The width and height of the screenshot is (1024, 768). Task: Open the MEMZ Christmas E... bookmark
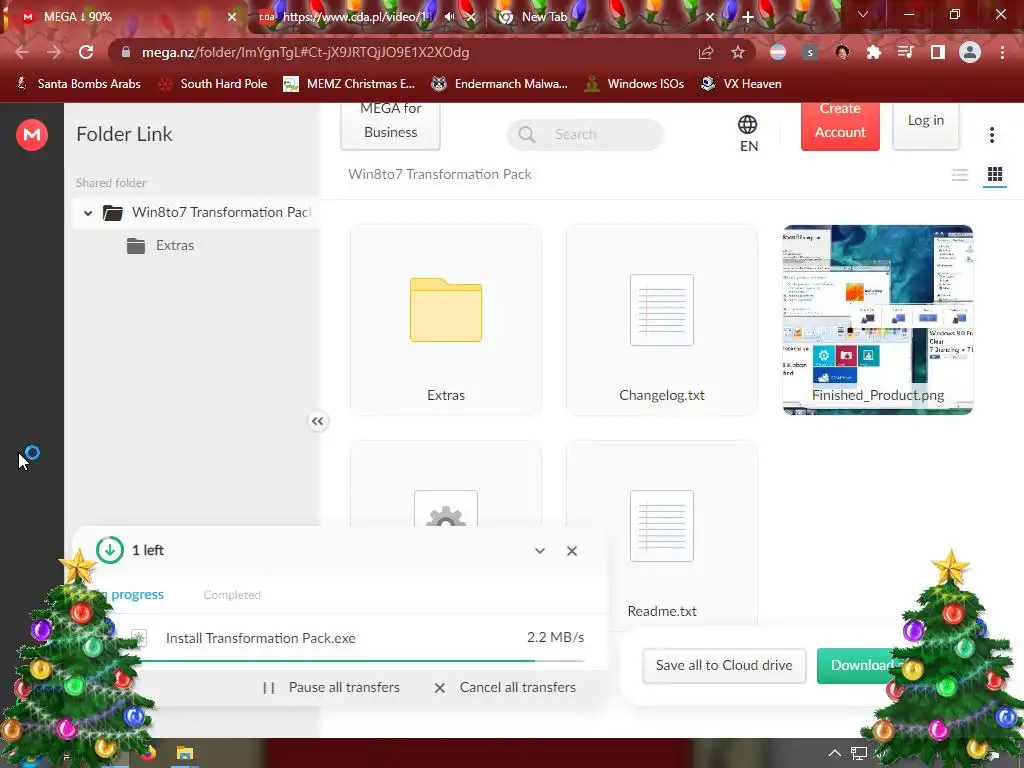point(349,84)
